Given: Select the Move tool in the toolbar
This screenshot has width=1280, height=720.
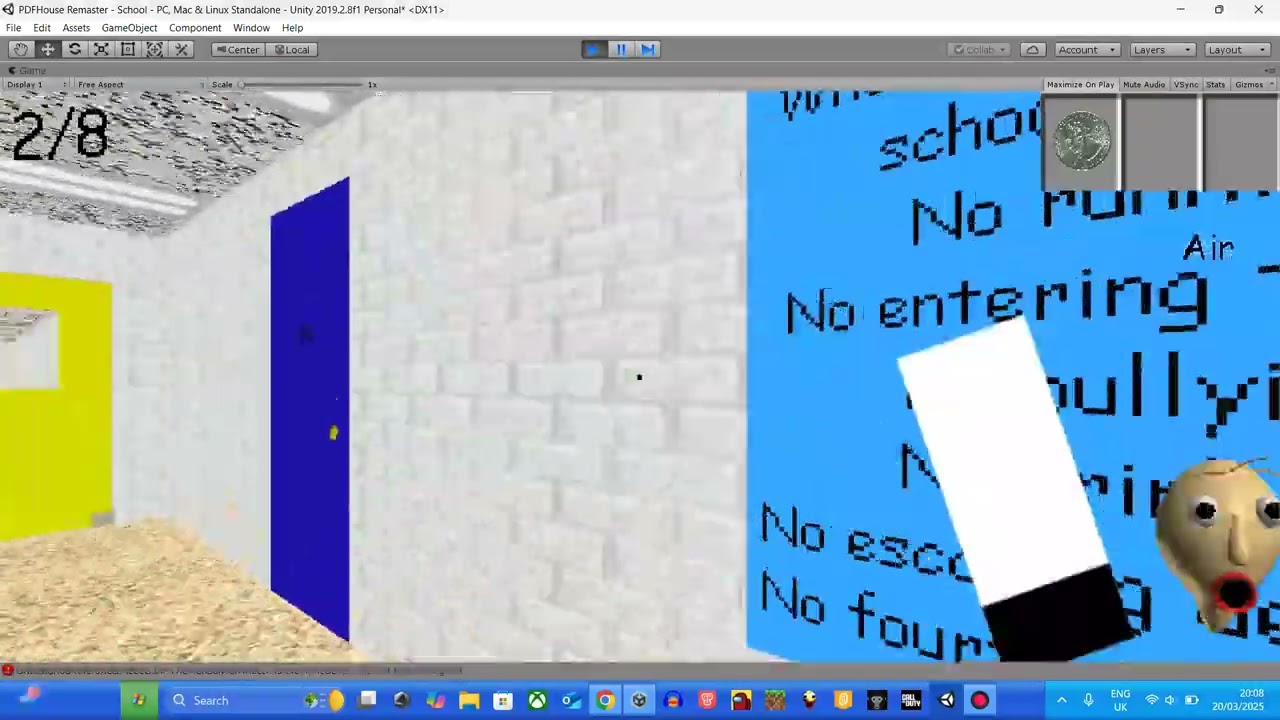Looking at the screenshot, I should [x=47, y=49].
